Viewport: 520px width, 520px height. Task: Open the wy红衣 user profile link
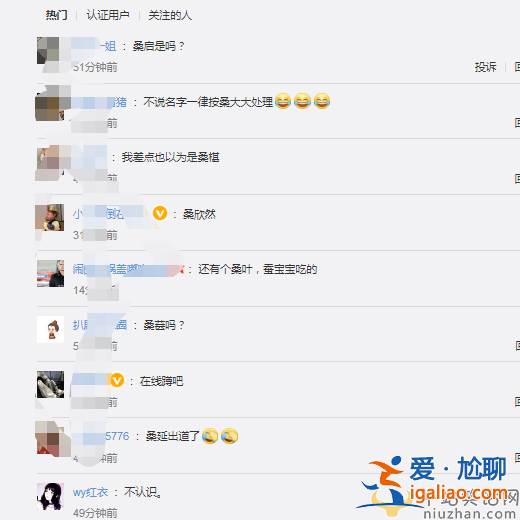pyautogui.click(x=90, y=492)
